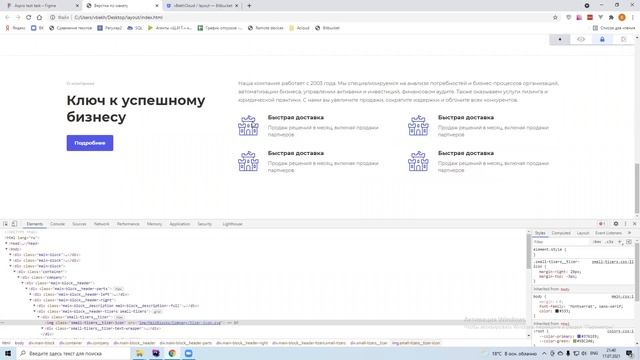Screen dimensions: 640x360
Task: Open the Яндекс bookmark
Action: pos(15,28)
